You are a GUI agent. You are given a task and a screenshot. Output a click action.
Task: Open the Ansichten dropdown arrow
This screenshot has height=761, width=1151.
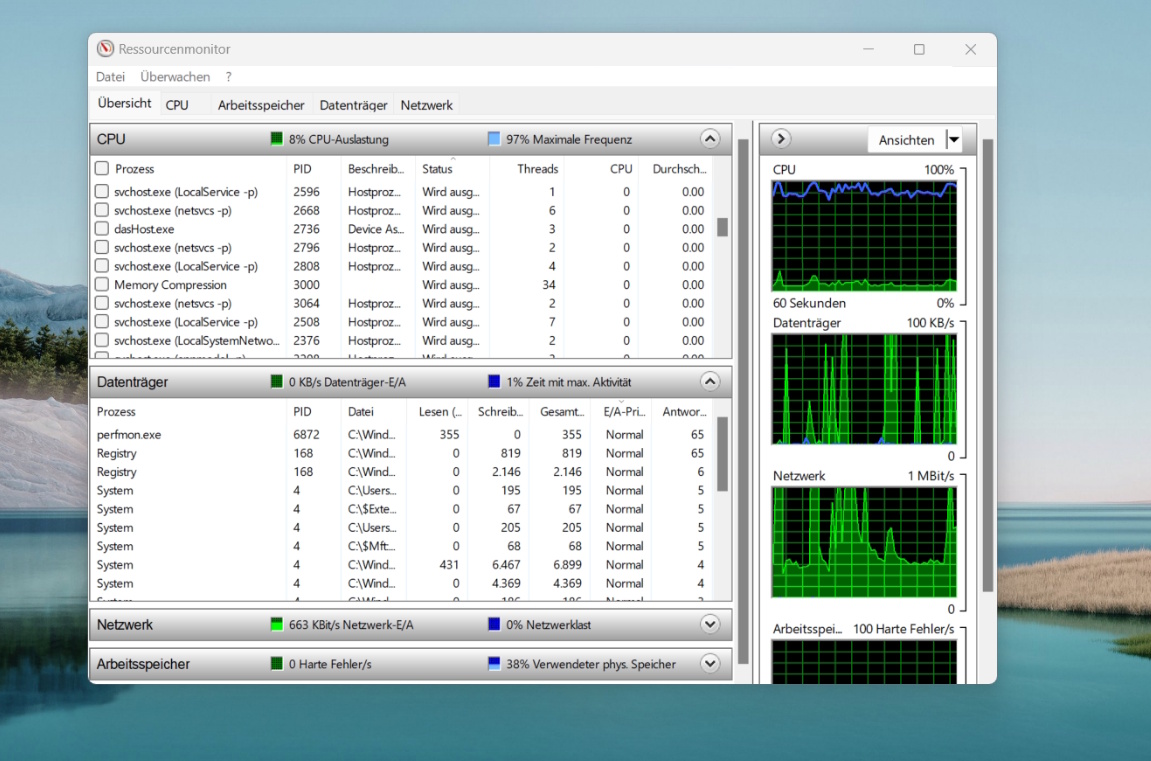pyautogui.click(x=953, y=140)
